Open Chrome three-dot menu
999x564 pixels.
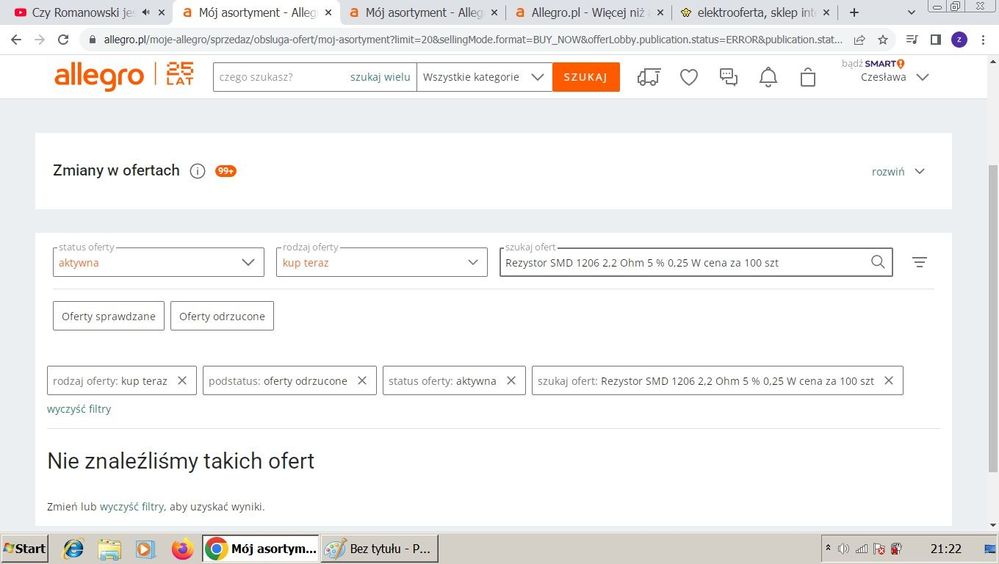click(x=983, y=40)
